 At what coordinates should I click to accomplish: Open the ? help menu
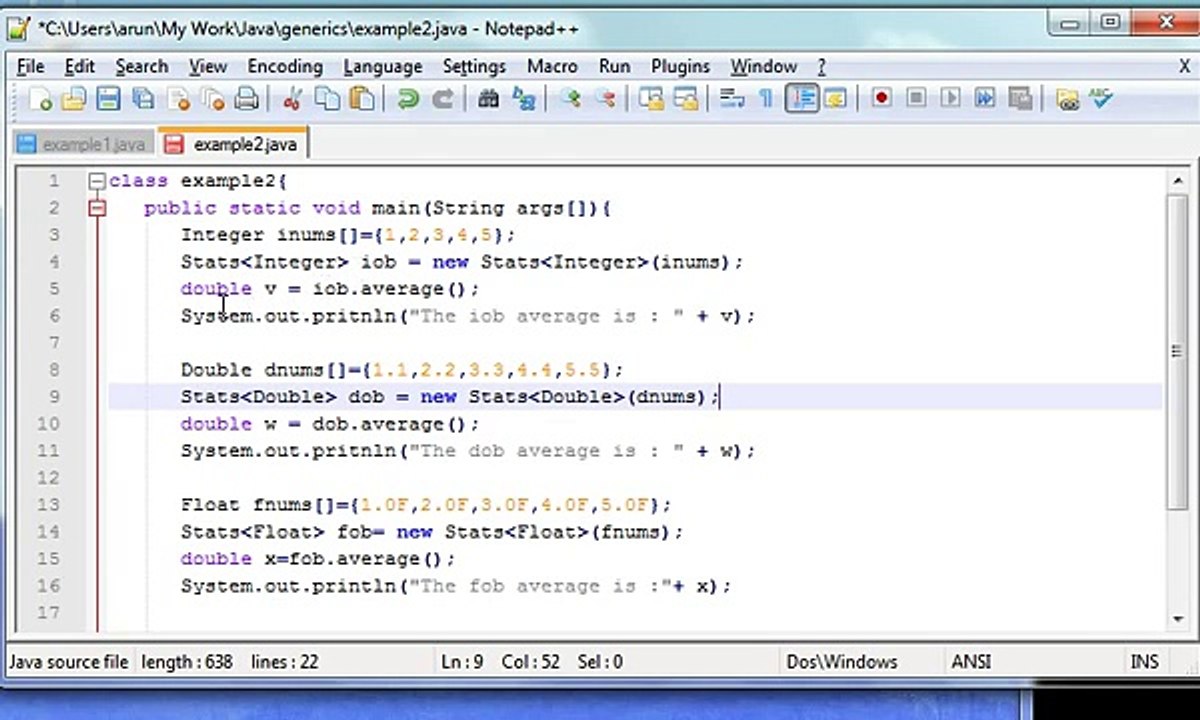point(822,66)
